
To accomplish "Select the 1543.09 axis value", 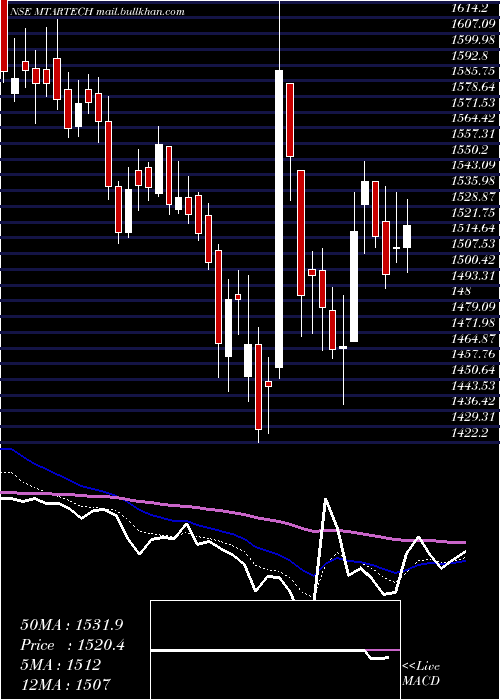I will (x=473, y=166).
